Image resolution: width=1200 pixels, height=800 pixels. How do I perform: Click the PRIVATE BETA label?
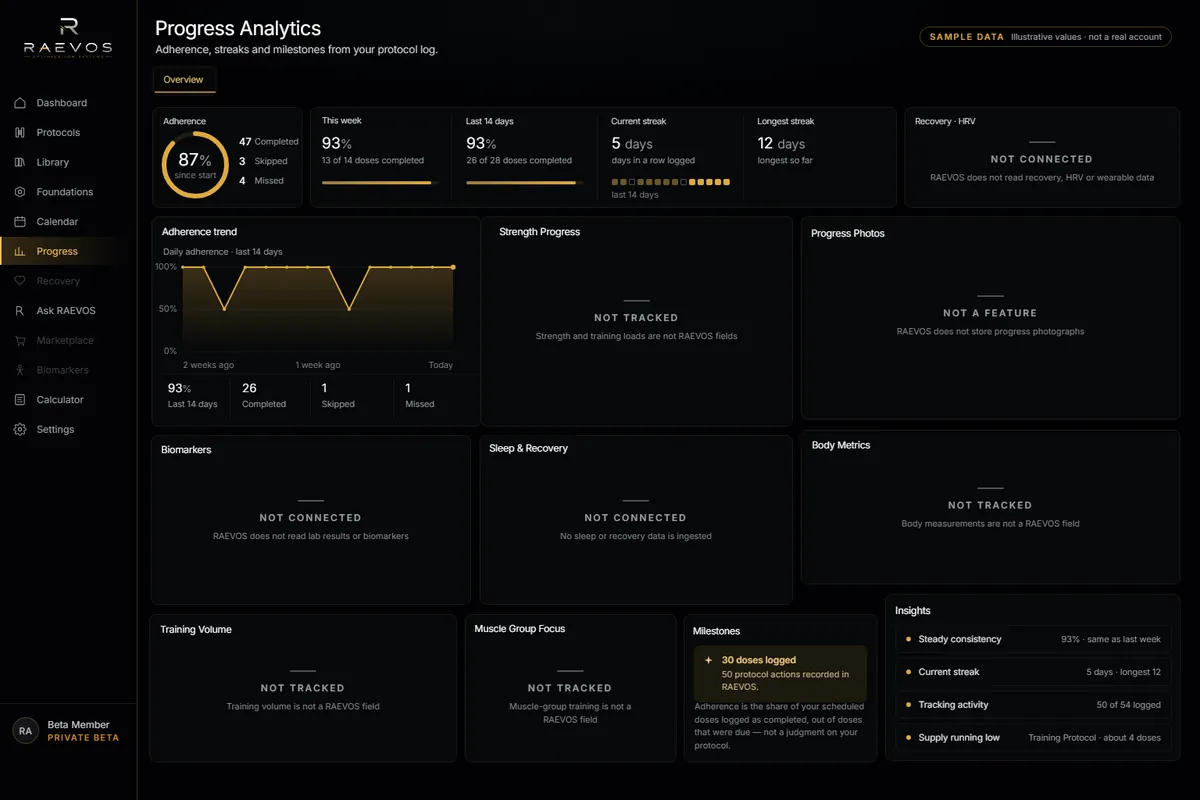[83, 738]
